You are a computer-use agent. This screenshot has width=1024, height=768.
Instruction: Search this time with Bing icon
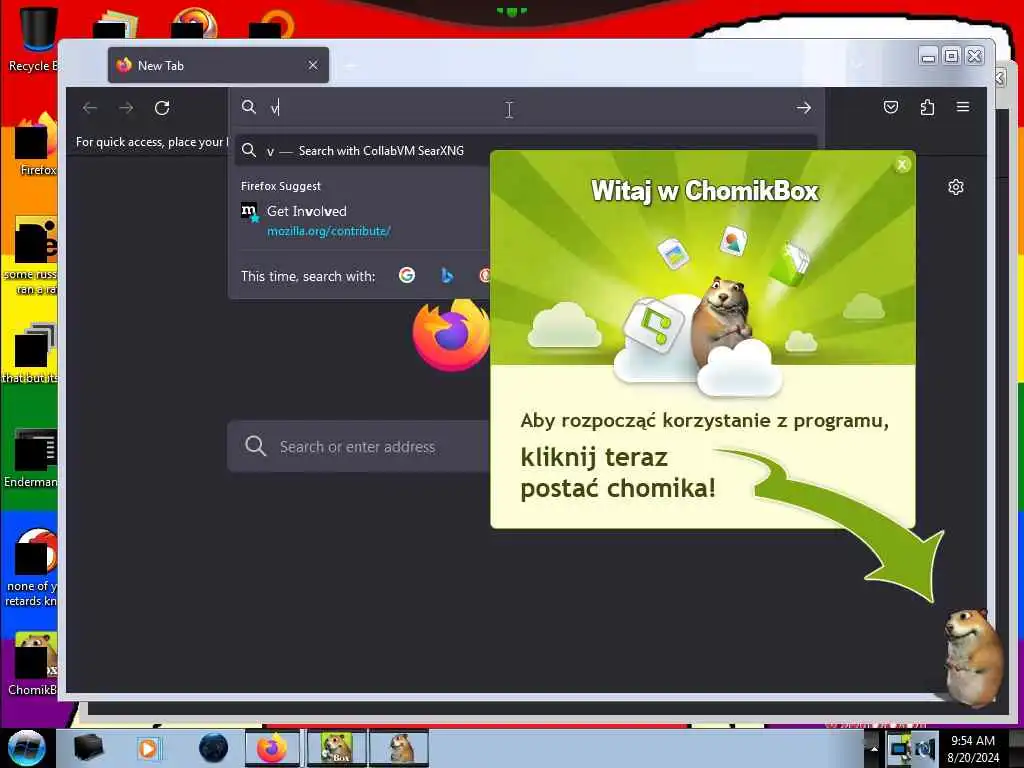click(447, 276)
